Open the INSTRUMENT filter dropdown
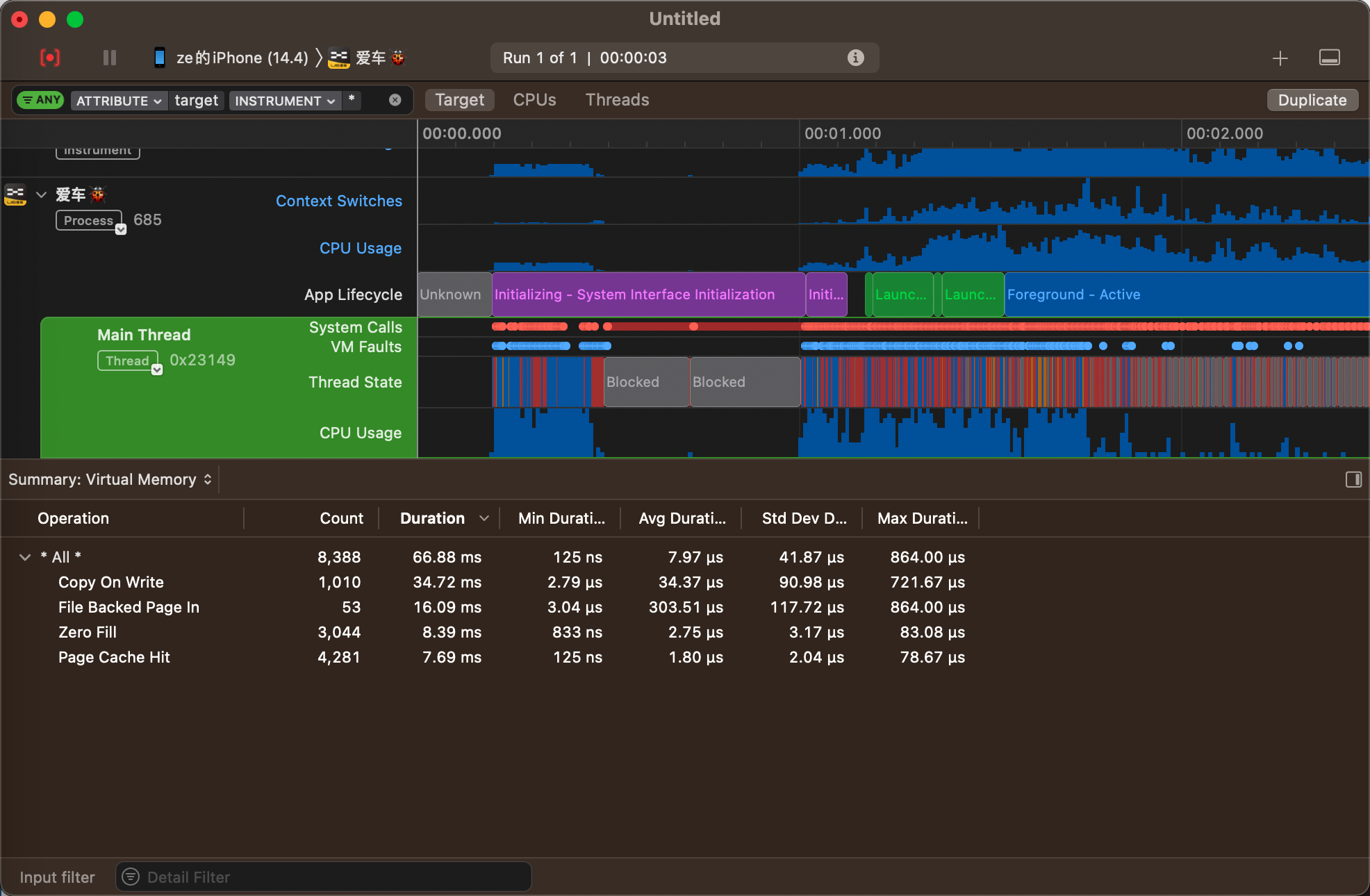Image resolution: width=1370 pixels, height=896 pixels. [285, 101]
